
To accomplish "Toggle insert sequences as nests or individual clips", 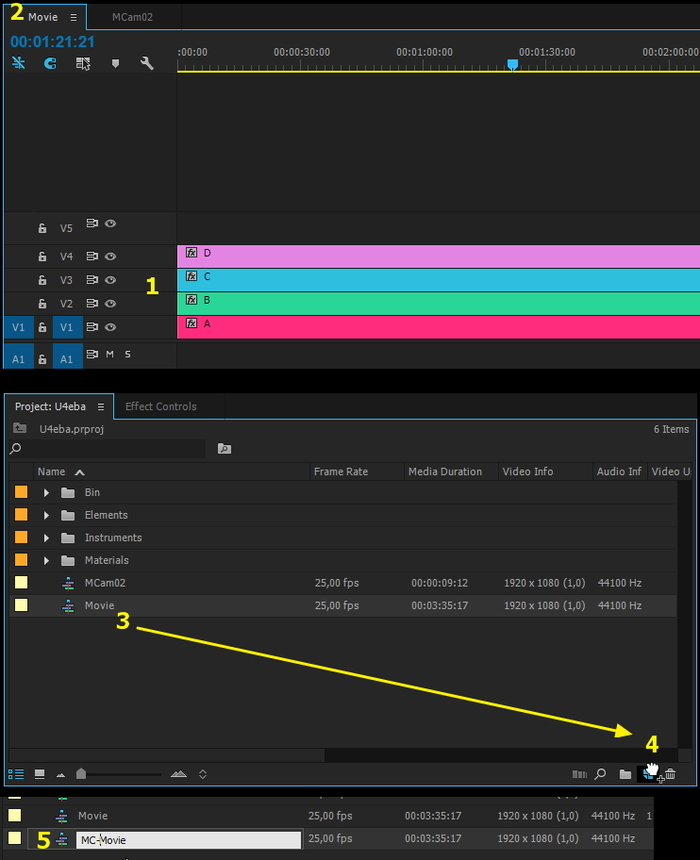I will coord(19,63).
